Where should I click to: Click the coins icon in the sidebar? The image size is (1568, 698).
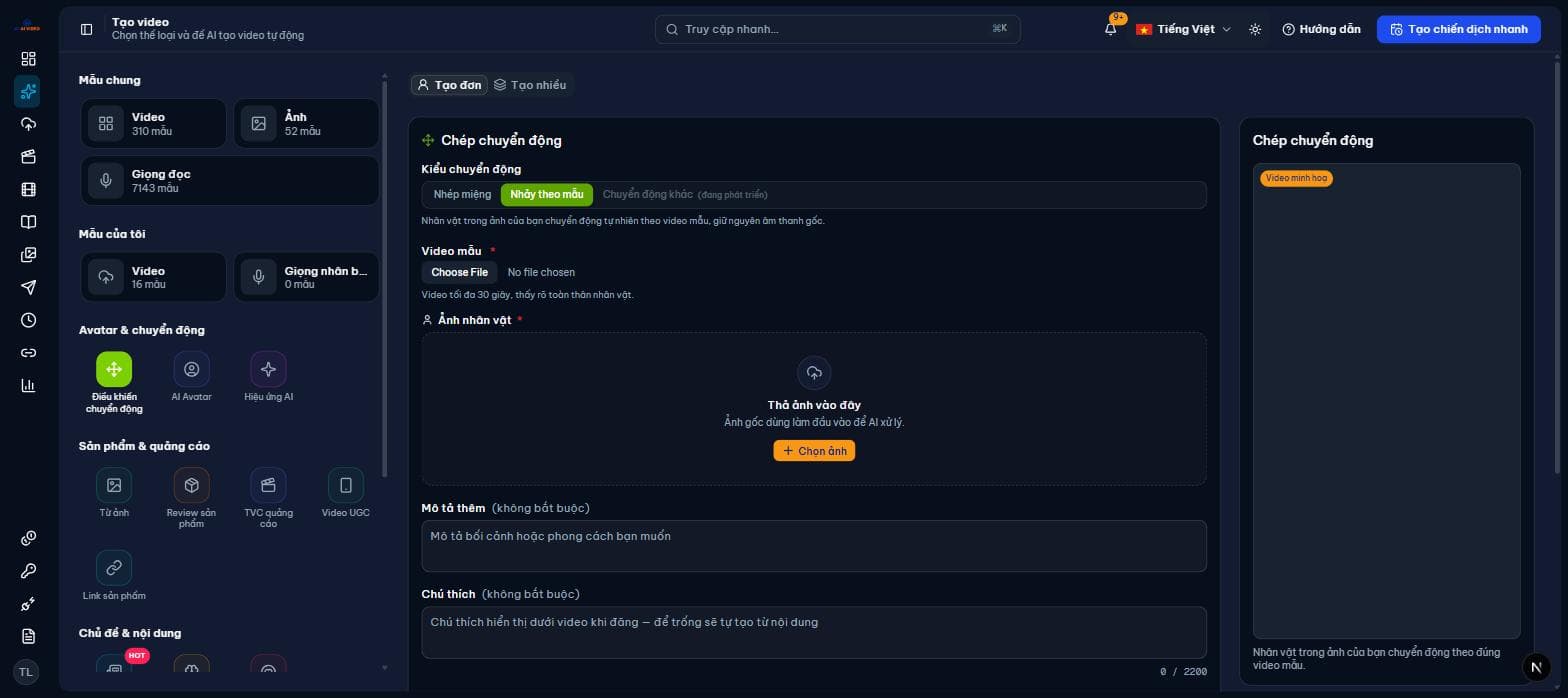pyautogui.click(x=28, y=539)
